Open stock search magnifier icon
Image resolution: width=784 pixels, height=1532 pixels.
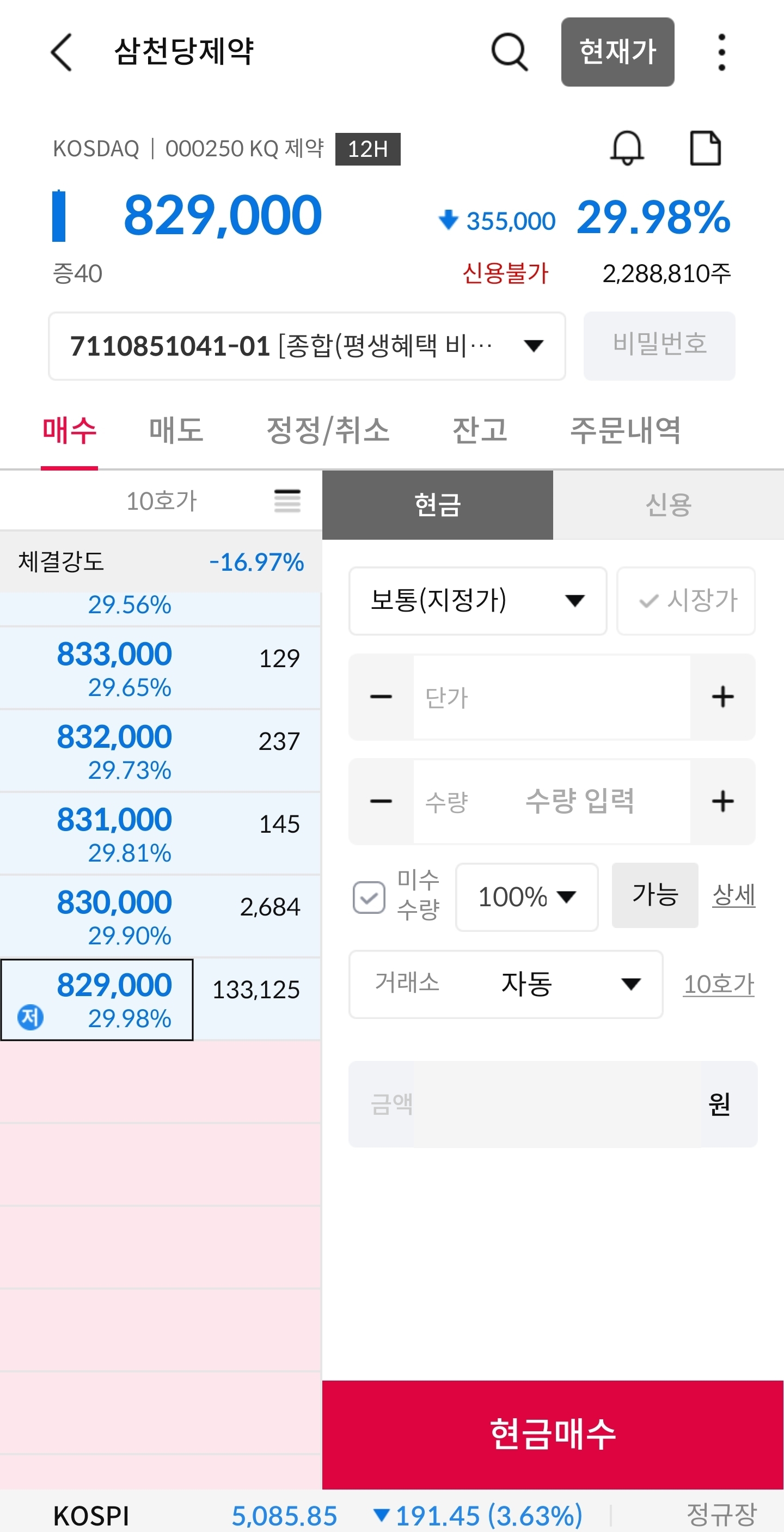click(509, 52)
